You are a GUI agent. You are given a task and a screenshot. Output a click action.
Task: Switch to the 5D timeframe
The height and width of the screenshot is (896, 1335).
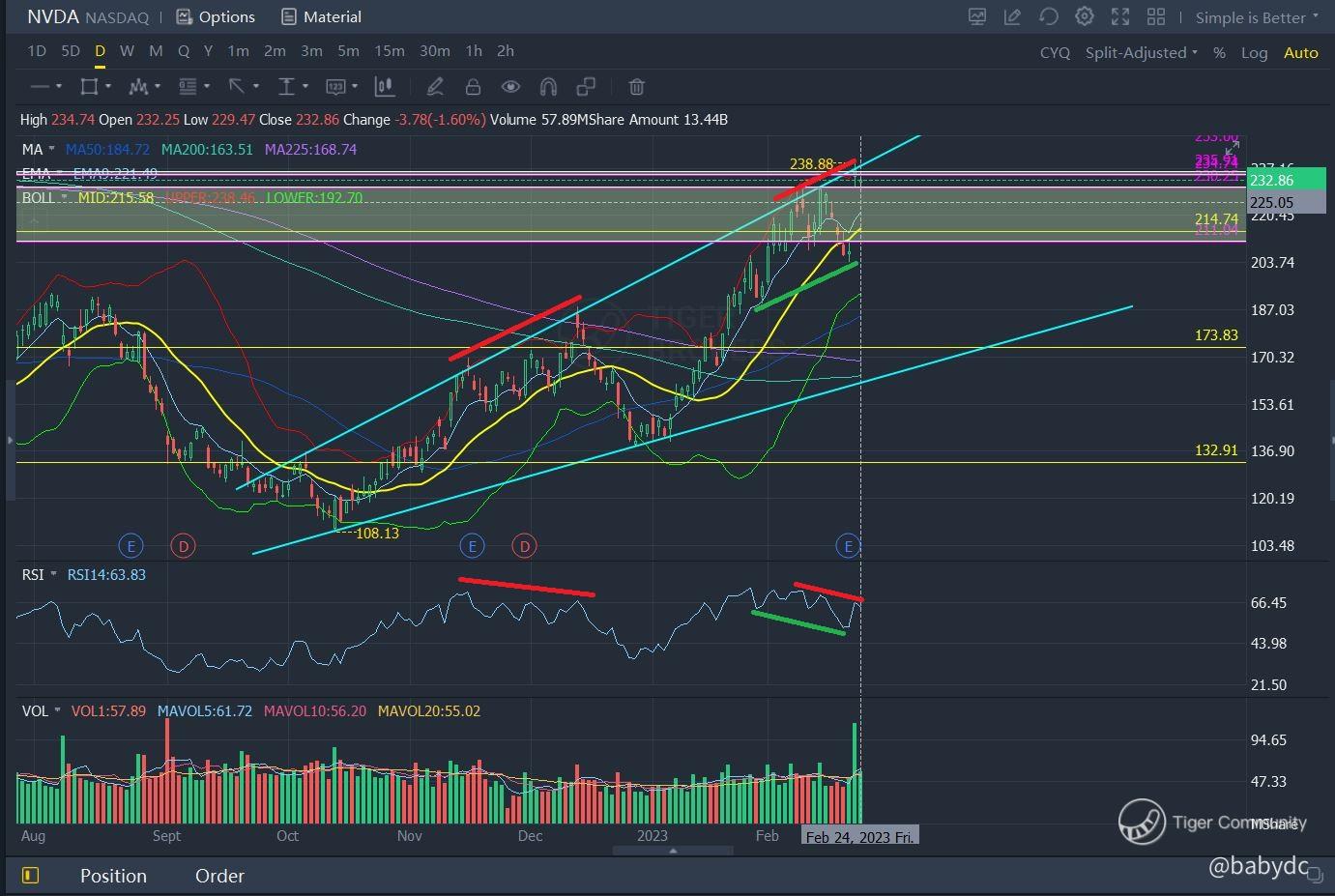71,51
